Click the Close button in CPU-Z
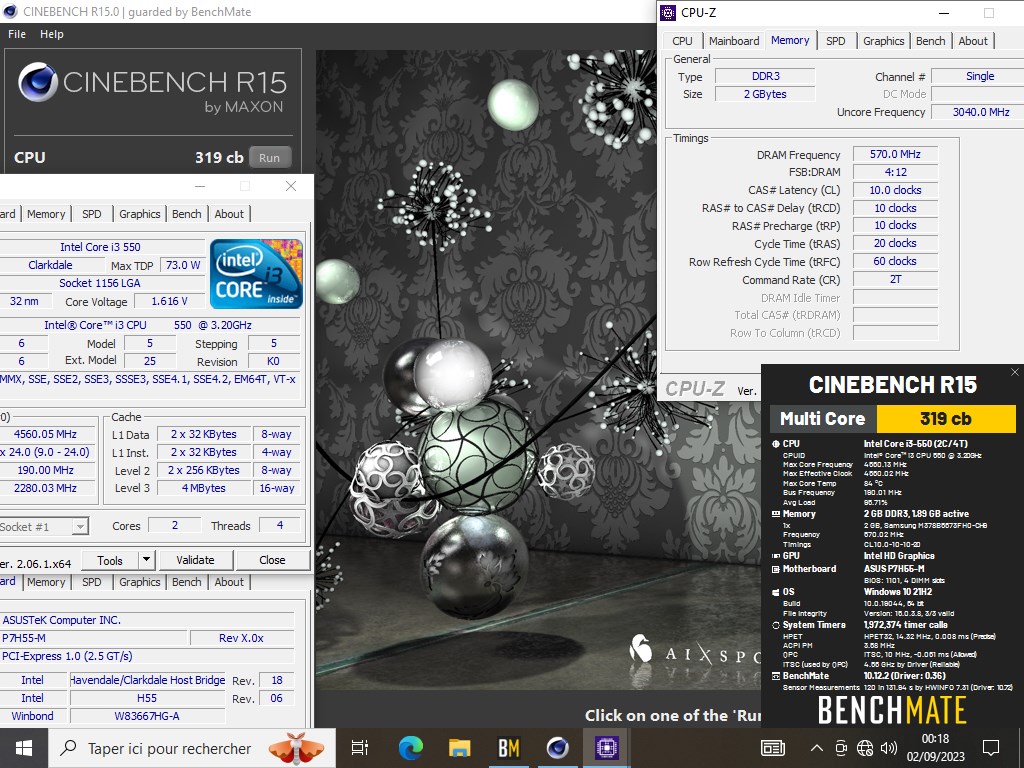Screen dimensions: 1024x768 [x=272, y=560]
